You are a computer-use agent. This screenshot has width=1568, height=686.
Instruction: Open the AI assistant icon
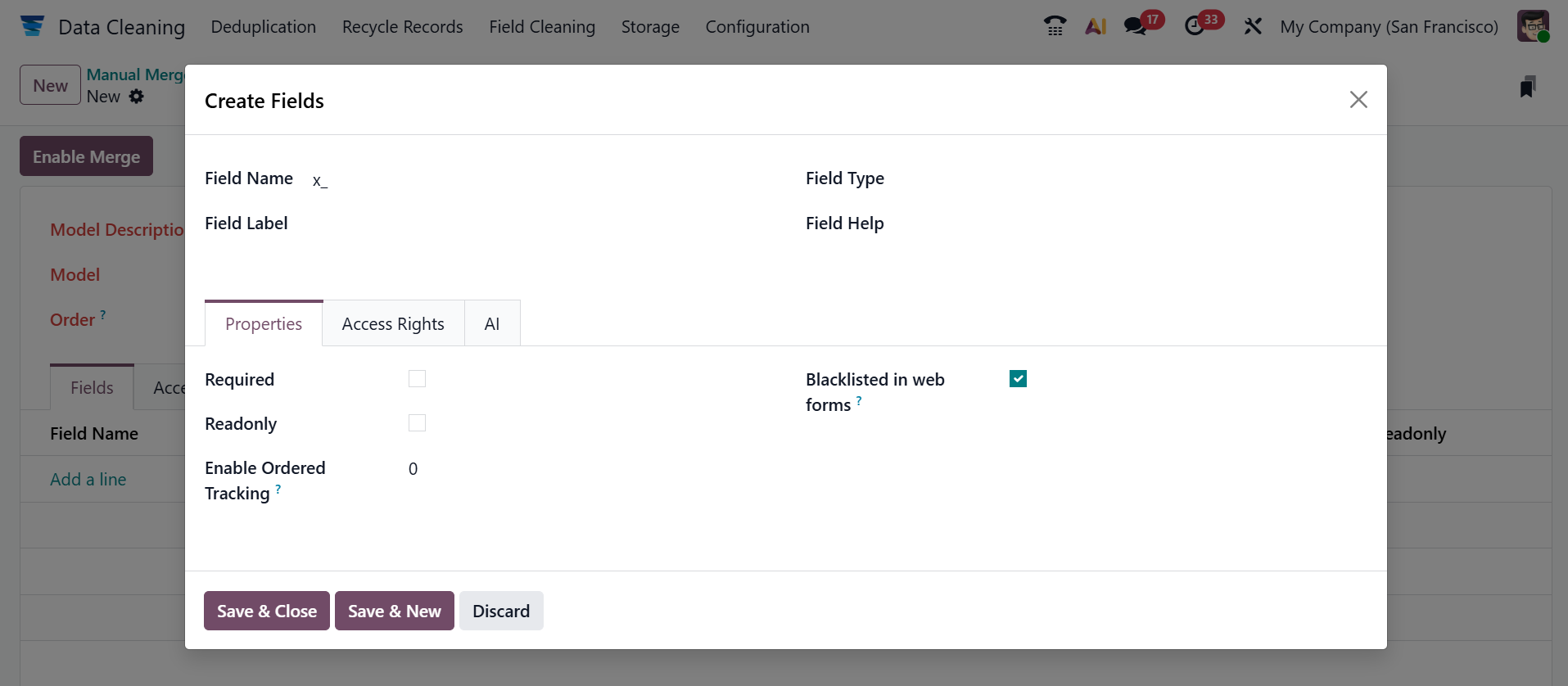coord(1096,26)
